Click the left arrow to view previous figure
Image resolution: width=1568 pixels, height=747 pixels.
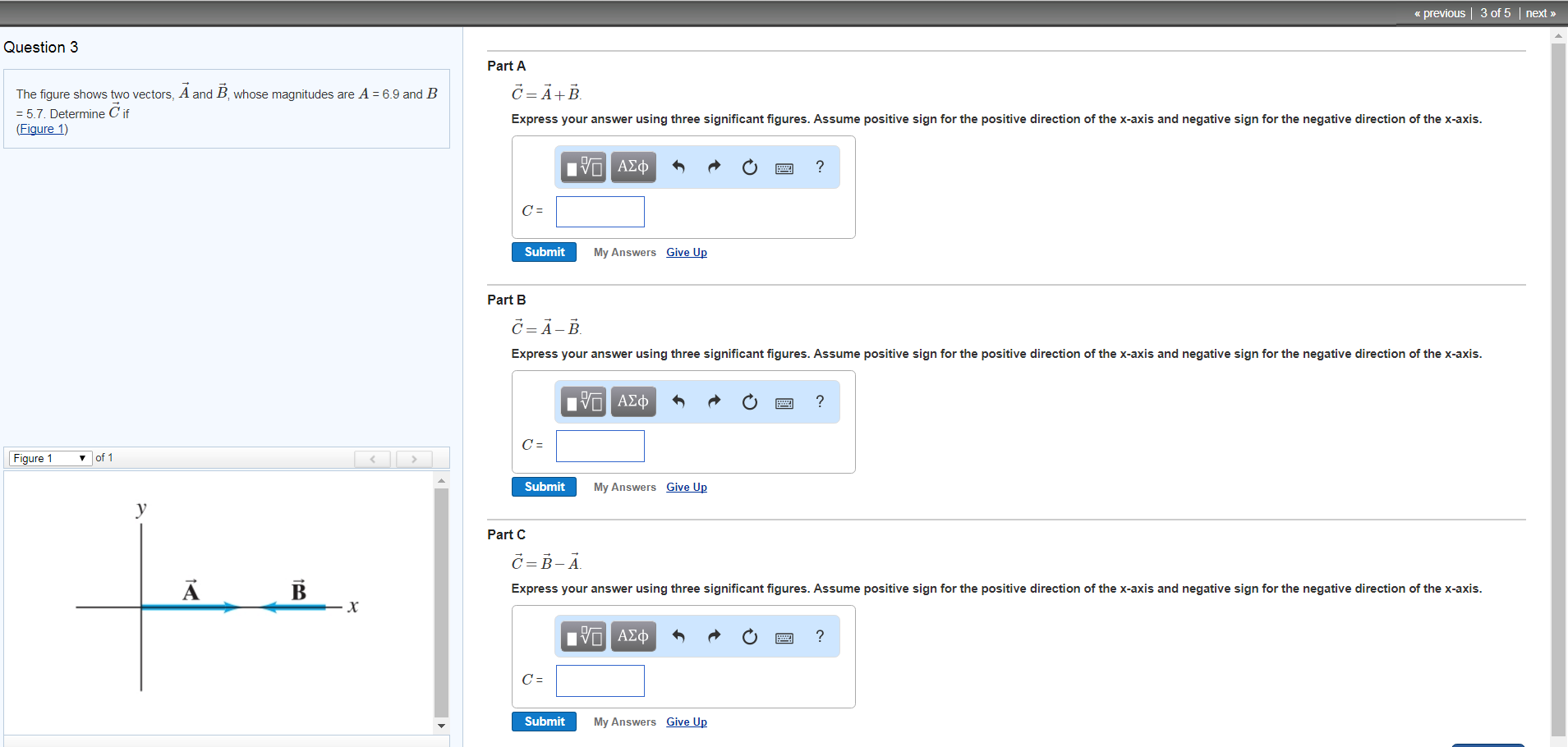pyautogui.click(x=372, y=458)
